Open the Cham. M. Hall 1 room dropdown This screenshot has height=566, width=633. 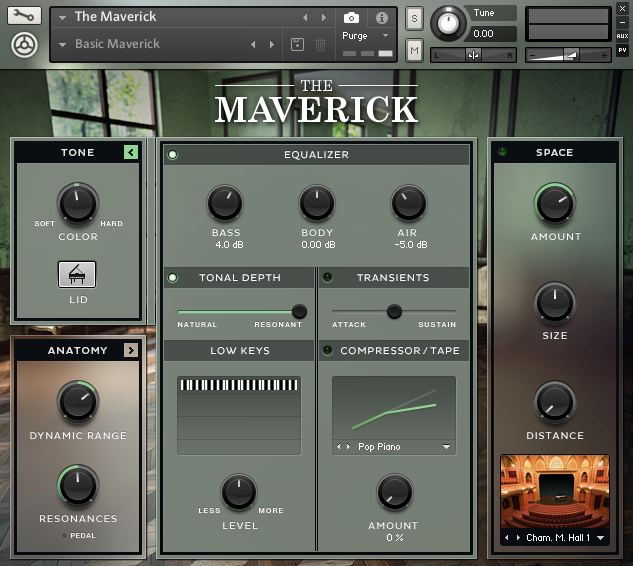pos(600,538)
